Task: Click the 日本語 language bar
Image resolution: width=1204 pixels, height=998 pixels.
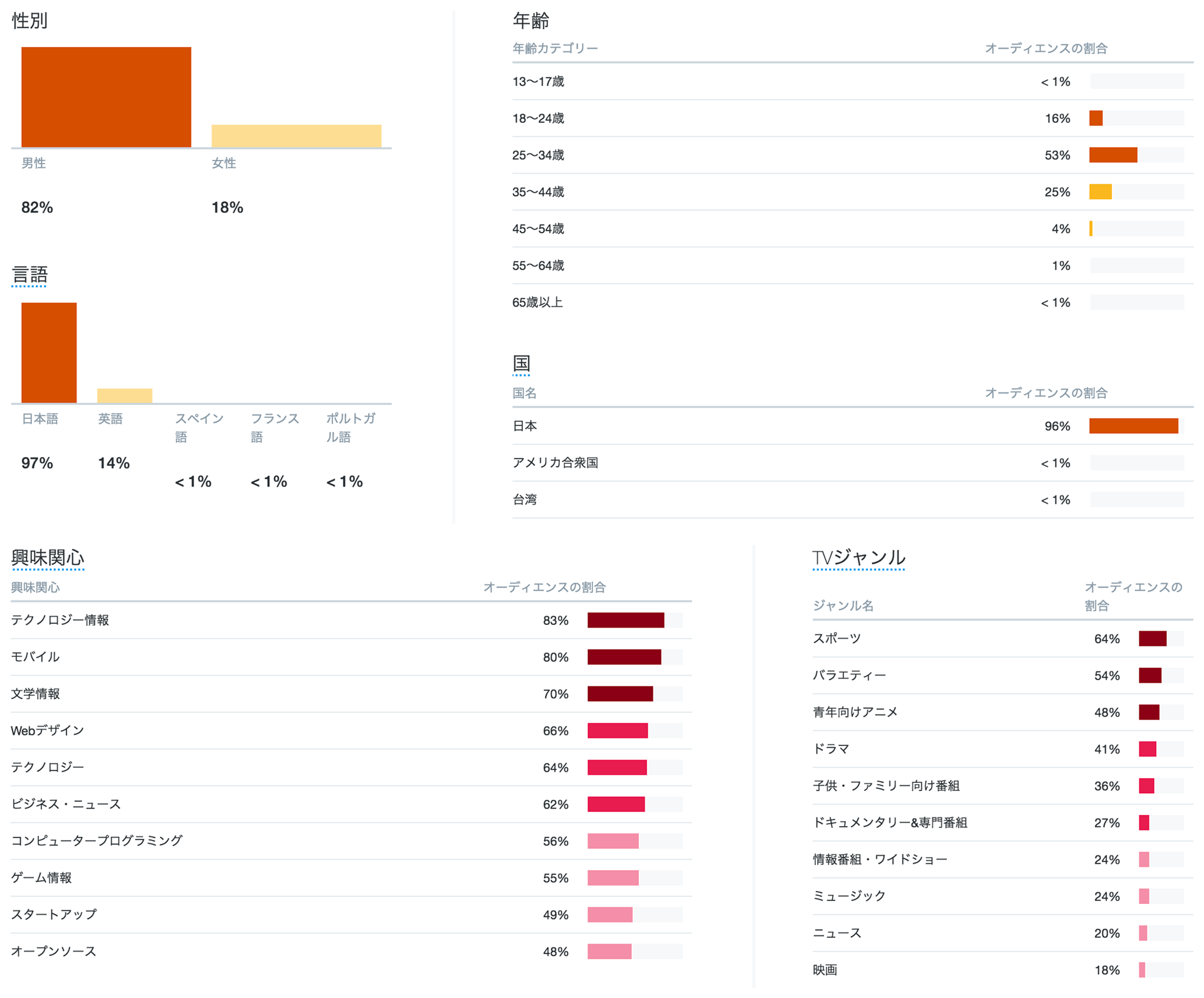Action: tap(49, 352)
